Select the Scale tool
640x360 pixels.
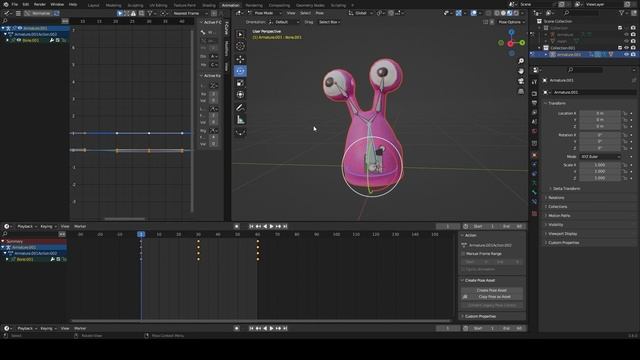tap(240, 83)
